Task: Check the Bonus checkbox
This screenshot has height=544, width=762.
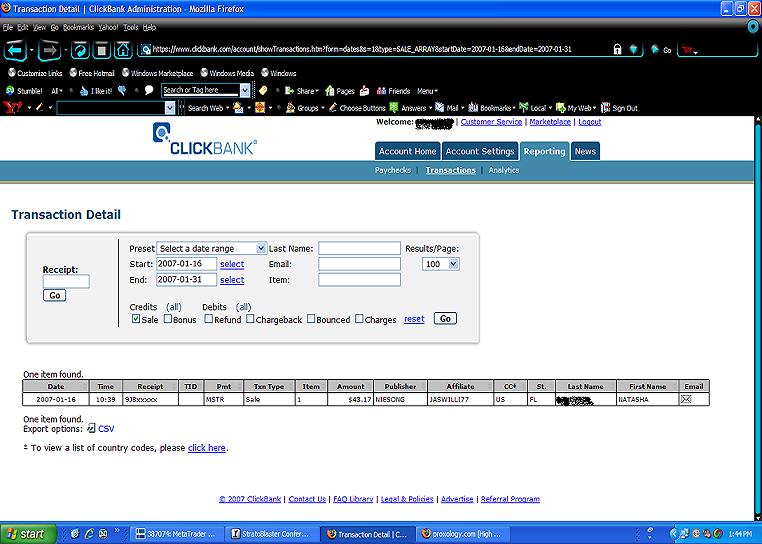Action: 168,319
